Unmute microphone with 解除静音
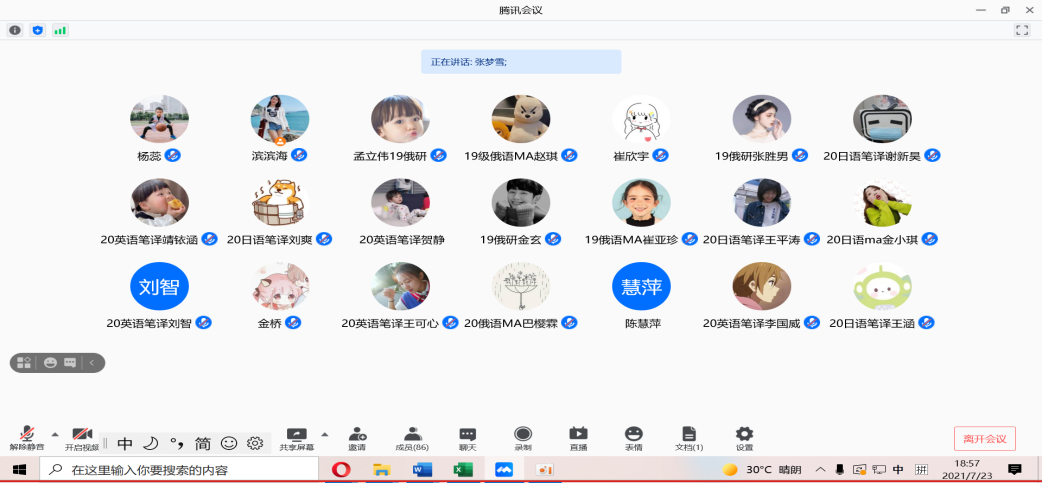This screenshot has width=1042, height=483. click(27, 438)
